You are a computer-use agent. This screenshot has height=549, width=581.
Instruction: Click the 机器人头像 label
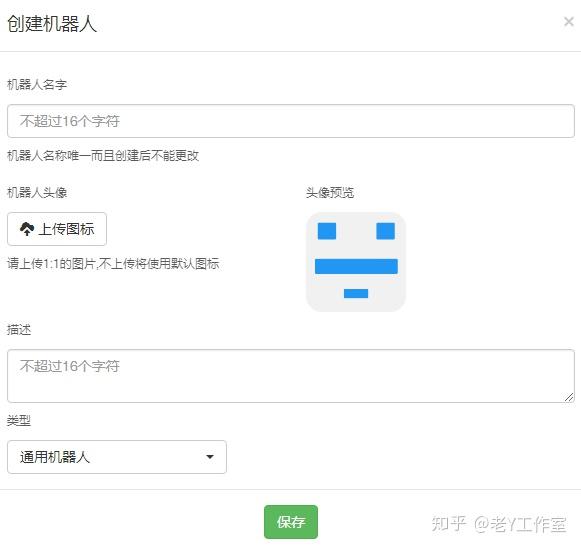coord(37,193)
